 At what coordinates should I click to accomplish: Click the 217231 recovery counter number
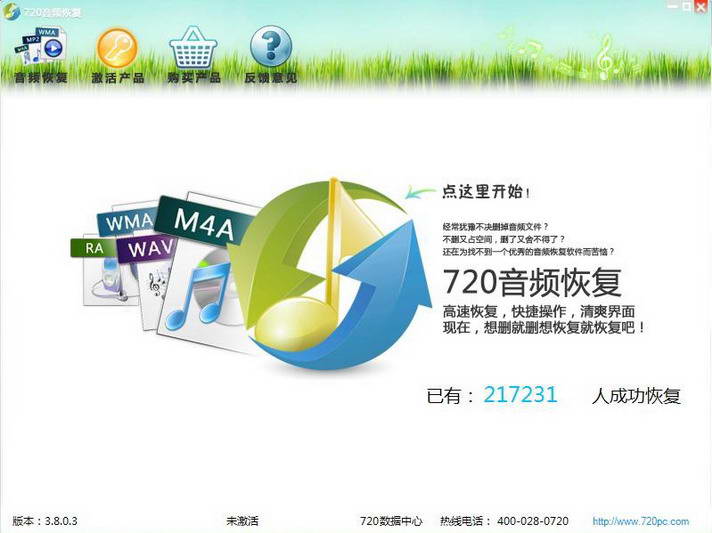(520, 395)
